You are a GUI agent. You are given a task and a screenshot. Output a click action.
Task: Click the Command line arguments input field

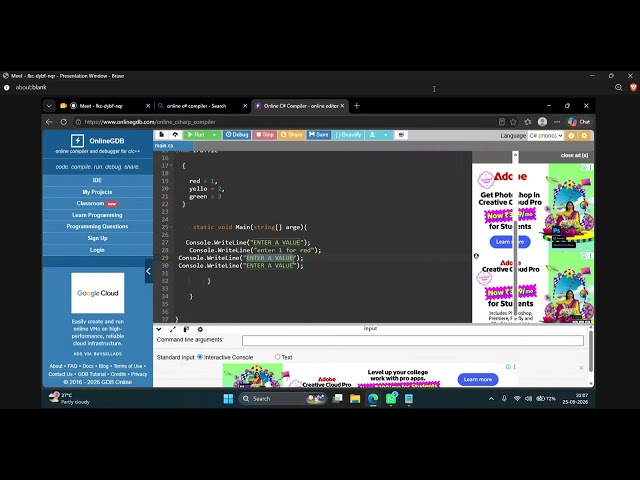pos(413,340)
